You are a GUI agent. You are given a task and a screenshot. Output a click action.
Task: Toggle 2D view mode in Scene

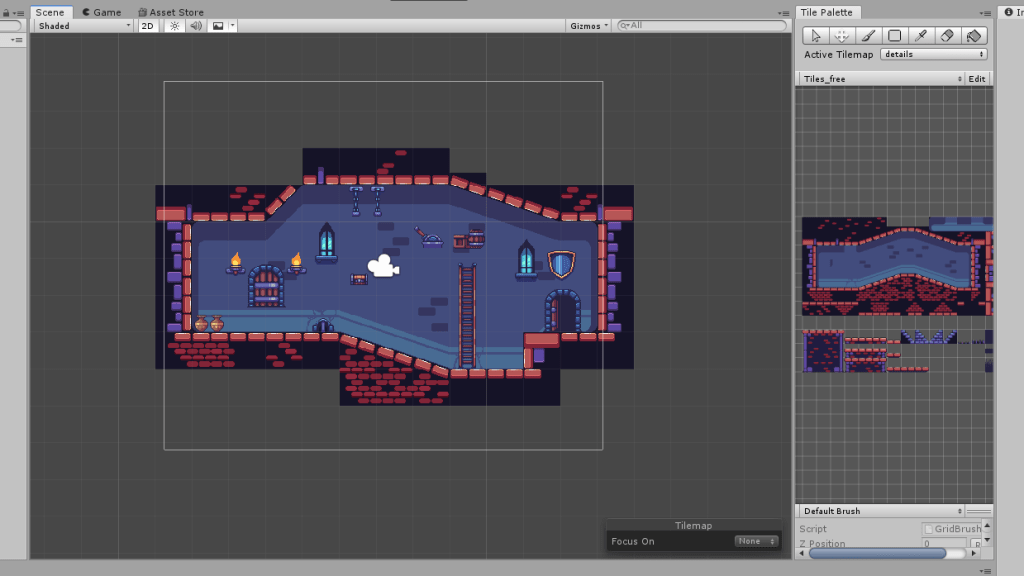pyautogui.click(x=148, y=26)
